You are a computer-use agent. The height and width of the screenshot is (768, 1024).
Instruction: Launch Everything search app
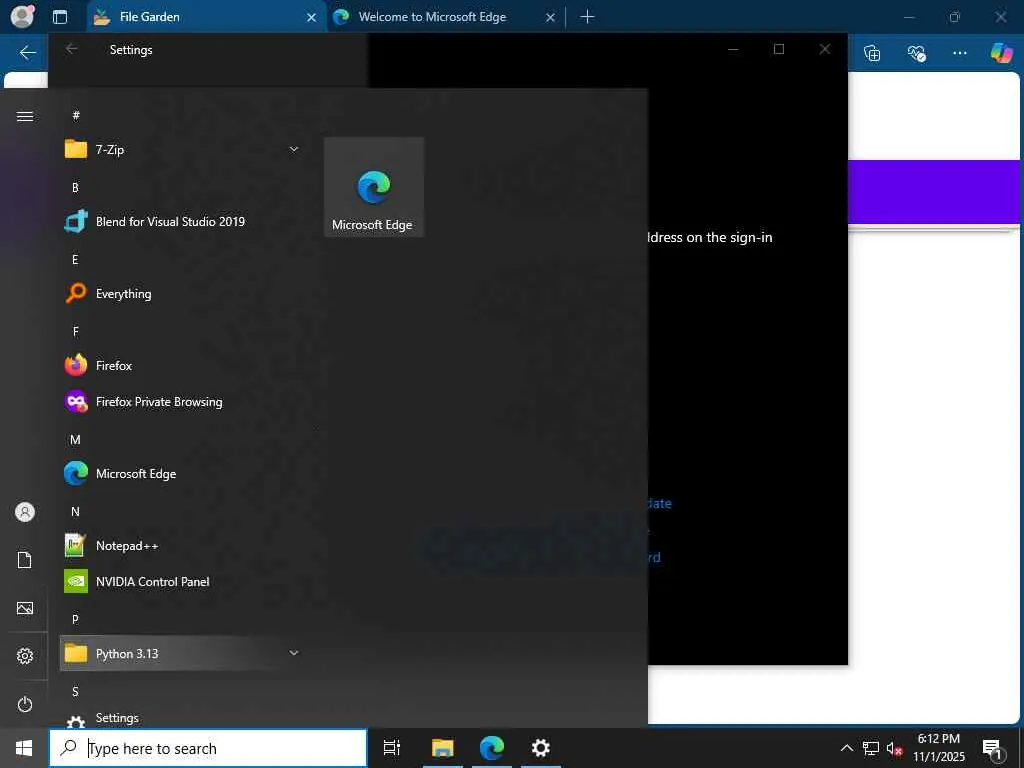(x=183, y=294)
